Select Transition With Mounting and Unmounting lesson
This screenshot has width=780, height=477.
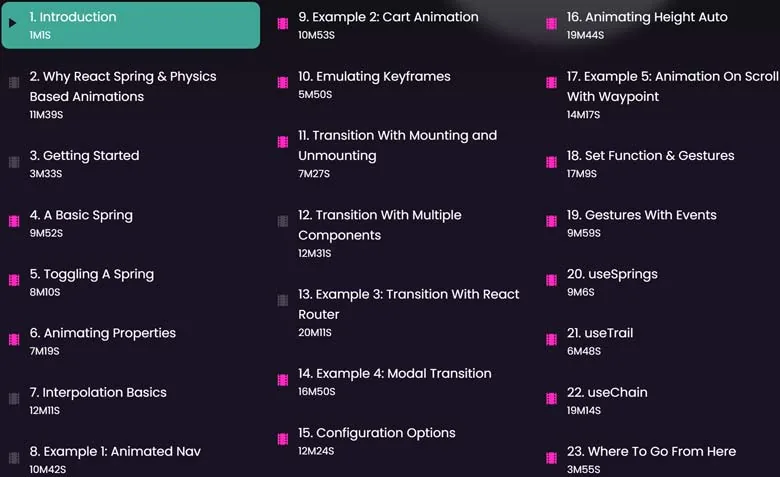pos(397,145)
